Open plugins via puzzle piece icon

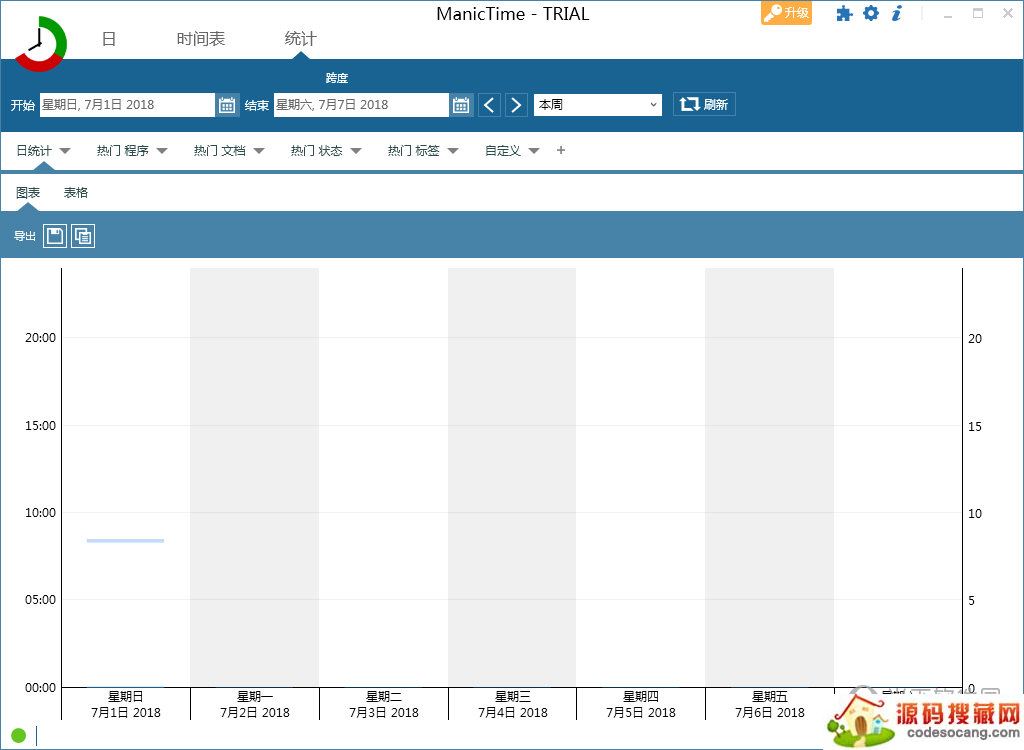(x=844, y=14)
